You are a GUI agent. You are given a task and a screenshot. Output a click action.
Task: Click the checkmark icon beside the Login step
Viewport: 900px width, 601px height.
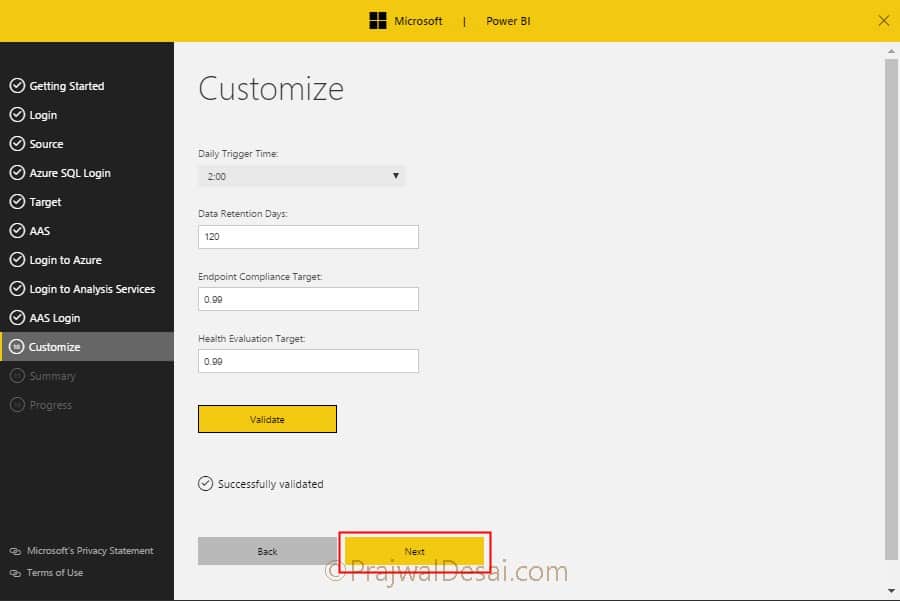coord(17,115)
